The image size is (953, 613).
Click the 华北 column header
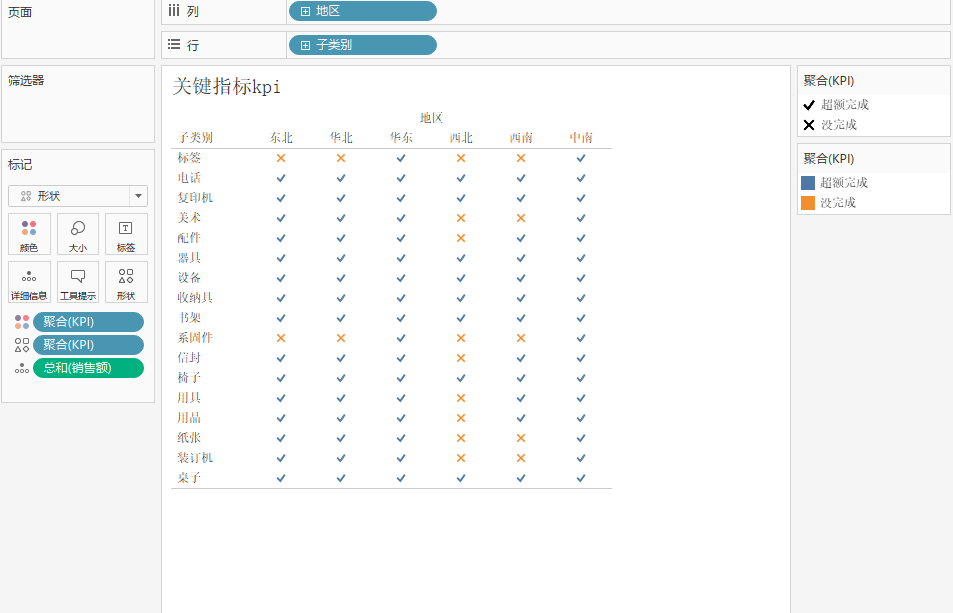pos(341,138)
